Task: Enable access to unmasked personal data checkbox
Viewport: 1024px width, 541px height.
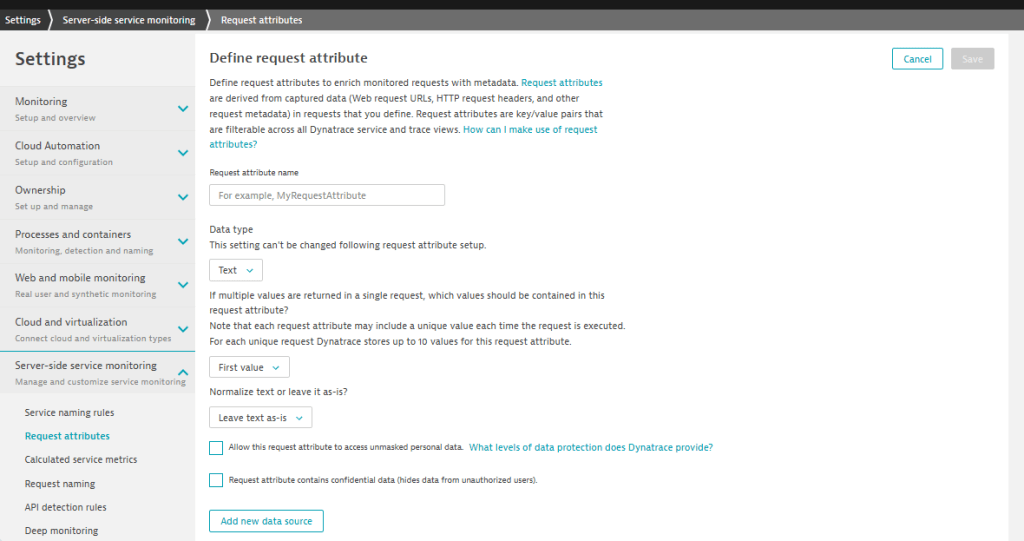Action: click(x=216, y=448)
